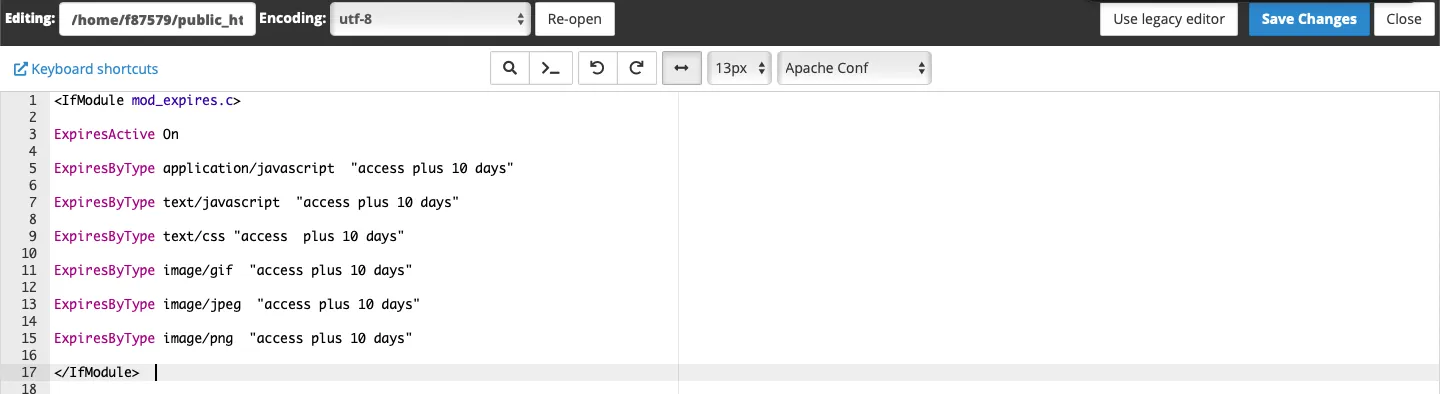The width and height of the screenshot is (1440, 394).
Task: Click the external link icon beside Keyboard shortcuts
Action: click(20, 69)
